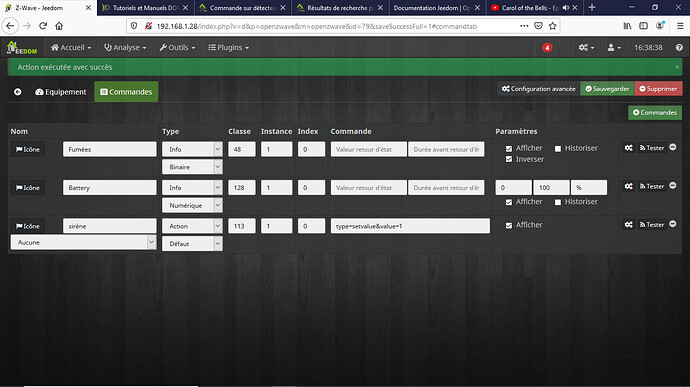The height and width of the screenshot is (387, 690).
Task: Open the Plugins menu
Action: [x=228, y=48]
